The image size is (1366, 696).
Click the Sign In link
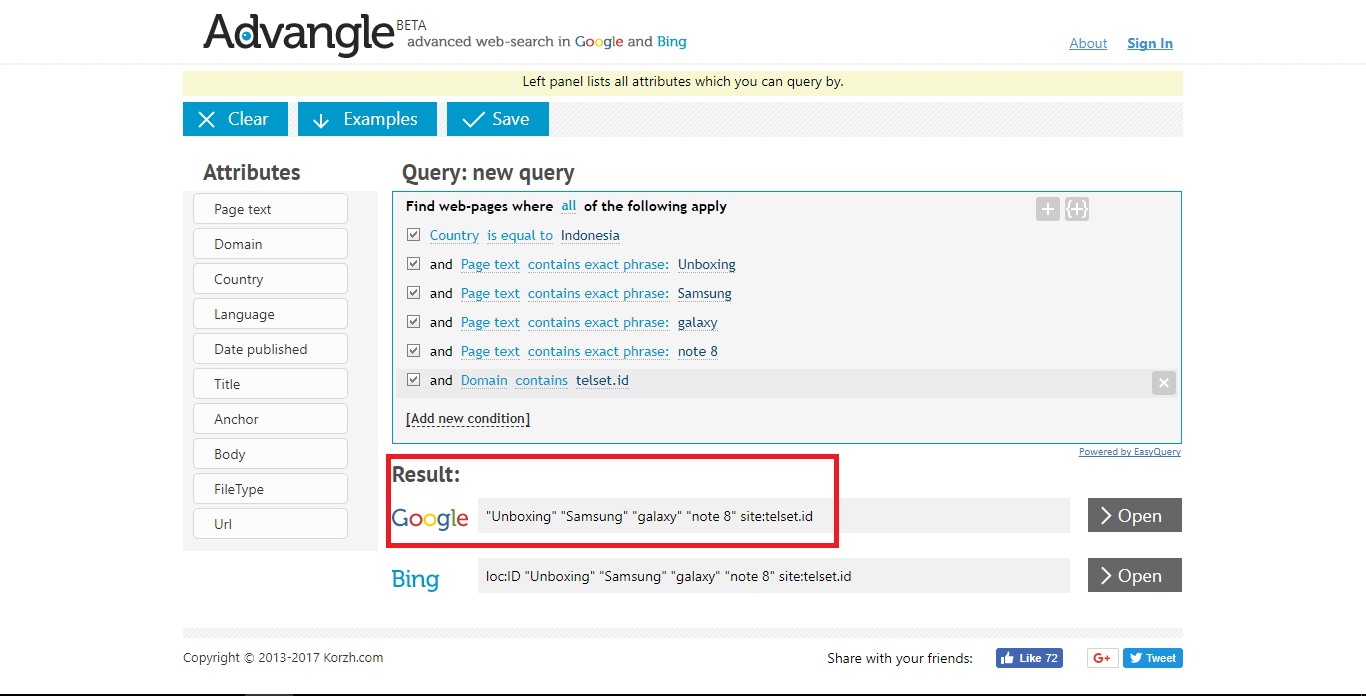click(1149, 43)
